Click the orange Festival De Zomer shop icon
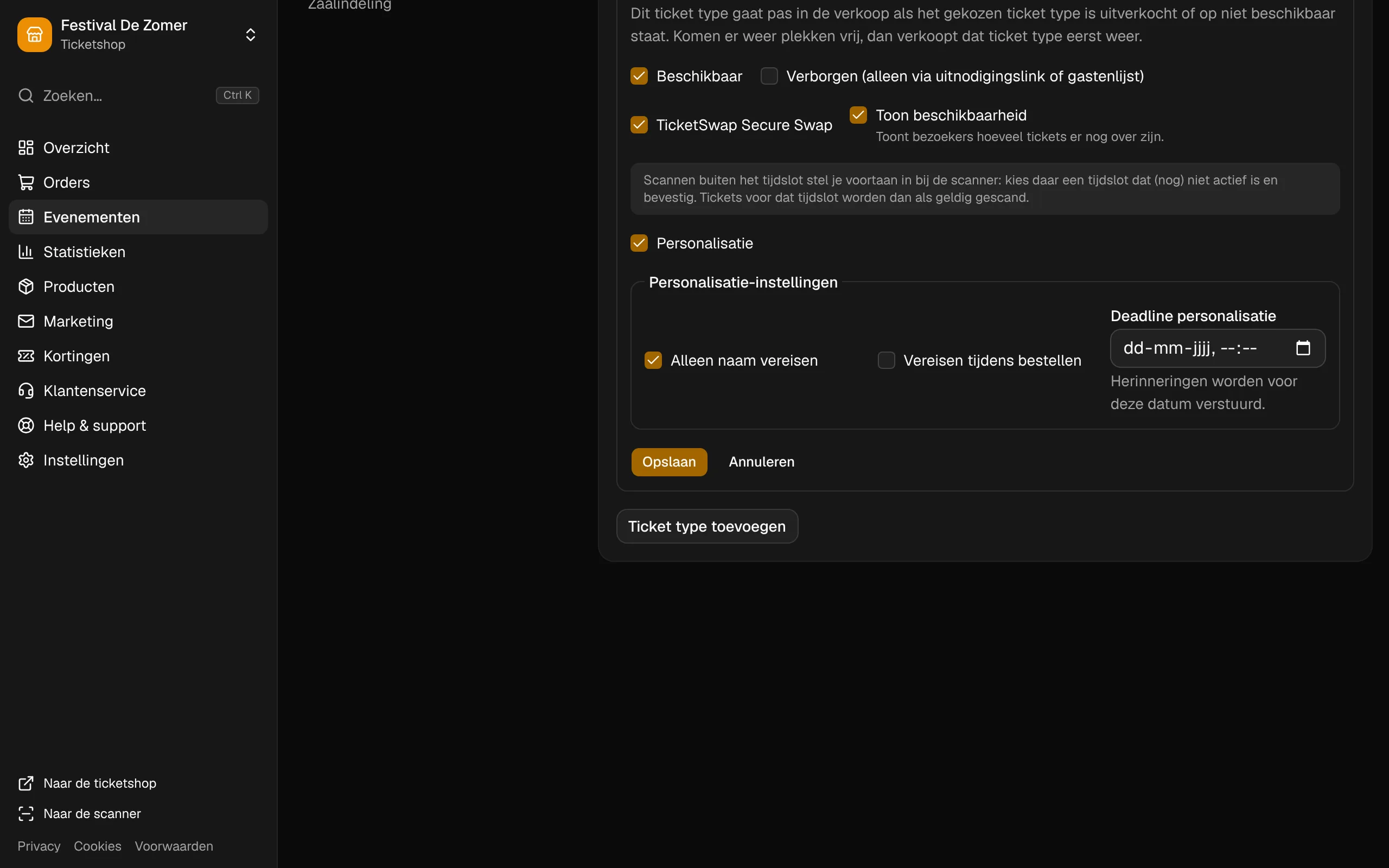 click(34, 34)
